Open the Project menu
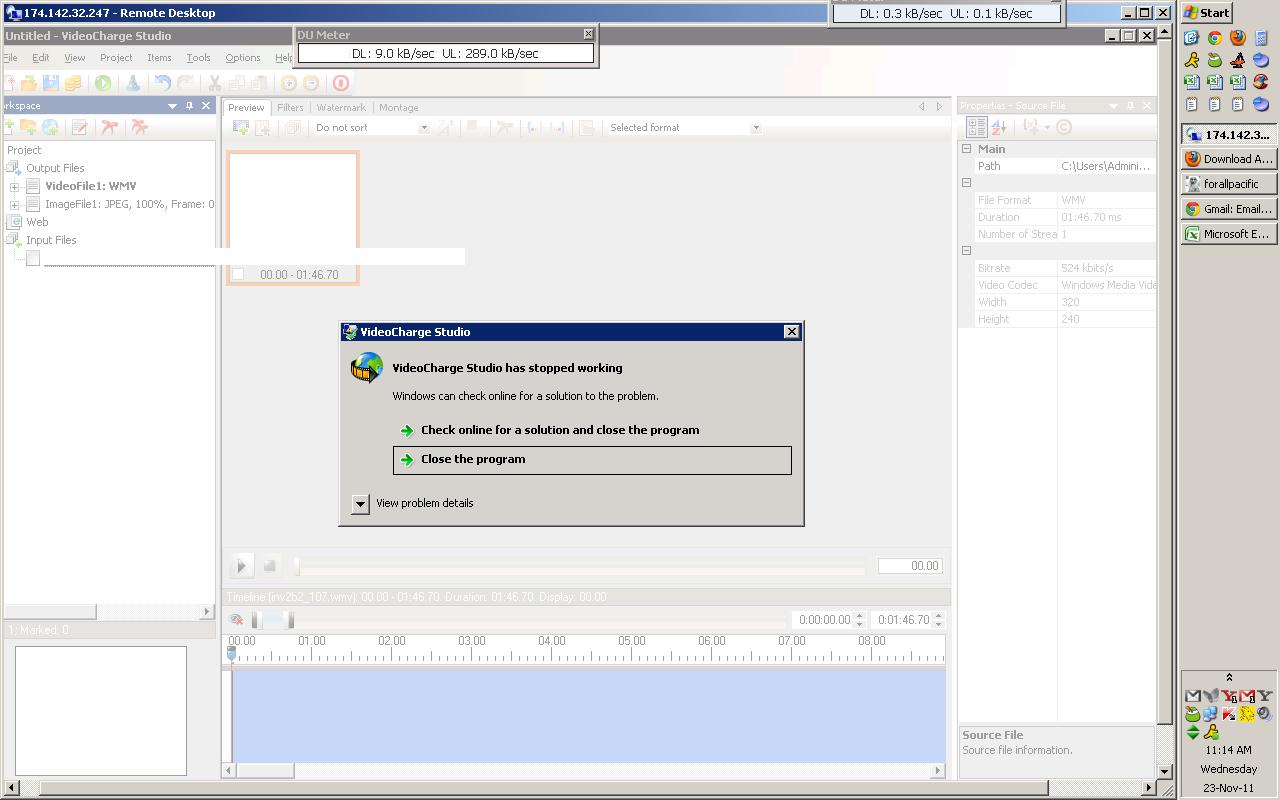This screenshot has height=800, width=1280. pos(116,58)
